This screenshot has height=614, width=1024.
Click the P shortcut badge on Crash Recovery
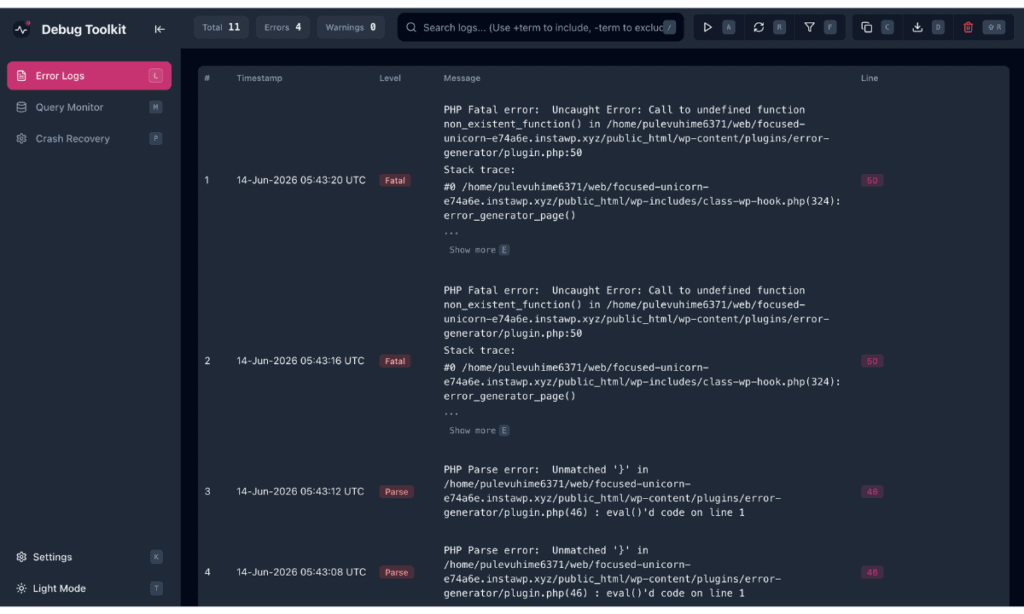tap(155, 138)
